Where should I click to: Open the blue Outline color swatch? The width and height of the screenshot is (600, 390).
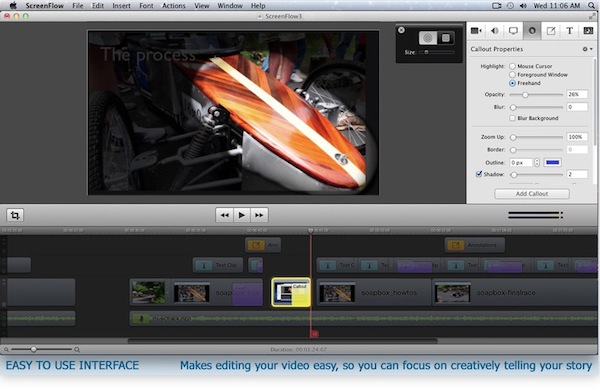pos(553,162)
